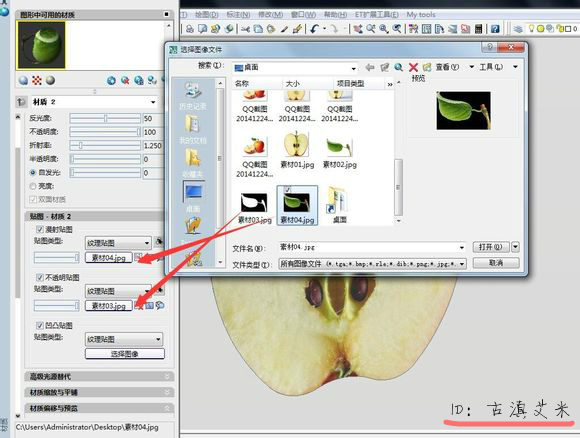Viewport: 580px width, 438px height.
Task: Toggle the 漫射贴图 checkbox
Action: click(40, 229)
